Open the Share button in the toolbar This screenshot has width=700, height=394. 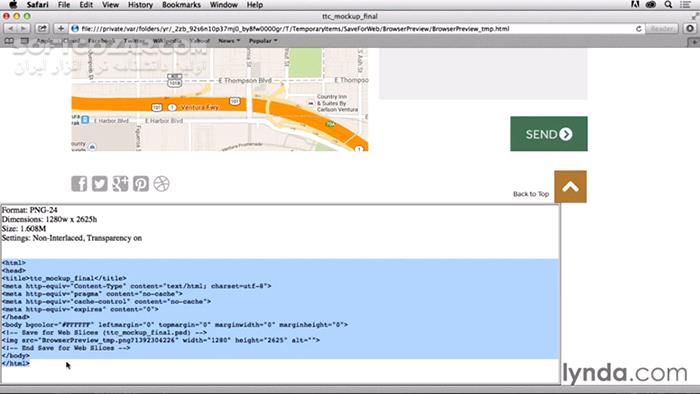pyautogui.click(x=42, y=29)
